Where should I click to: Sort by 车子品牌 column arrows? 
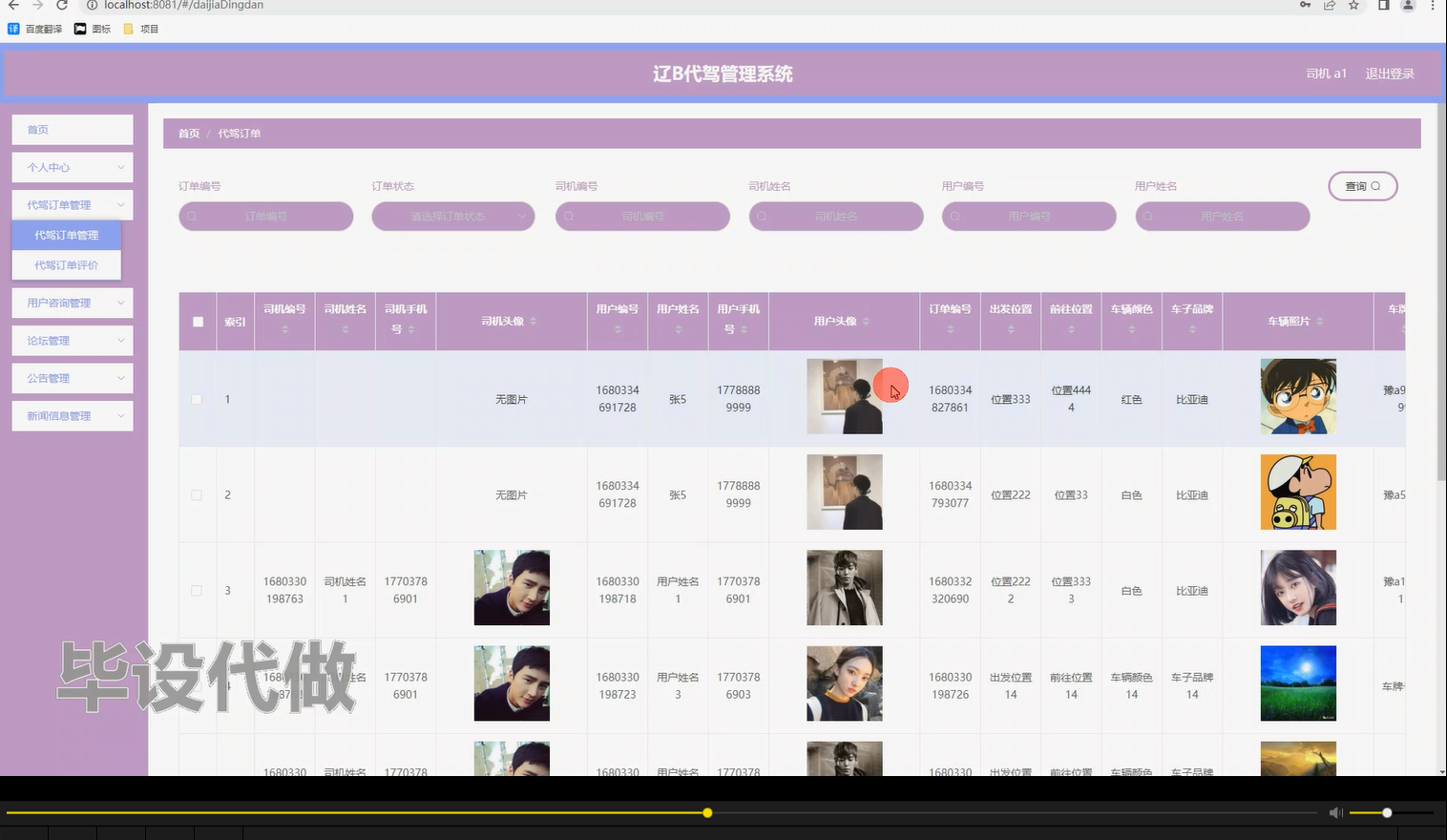[x=1192, y=329]
